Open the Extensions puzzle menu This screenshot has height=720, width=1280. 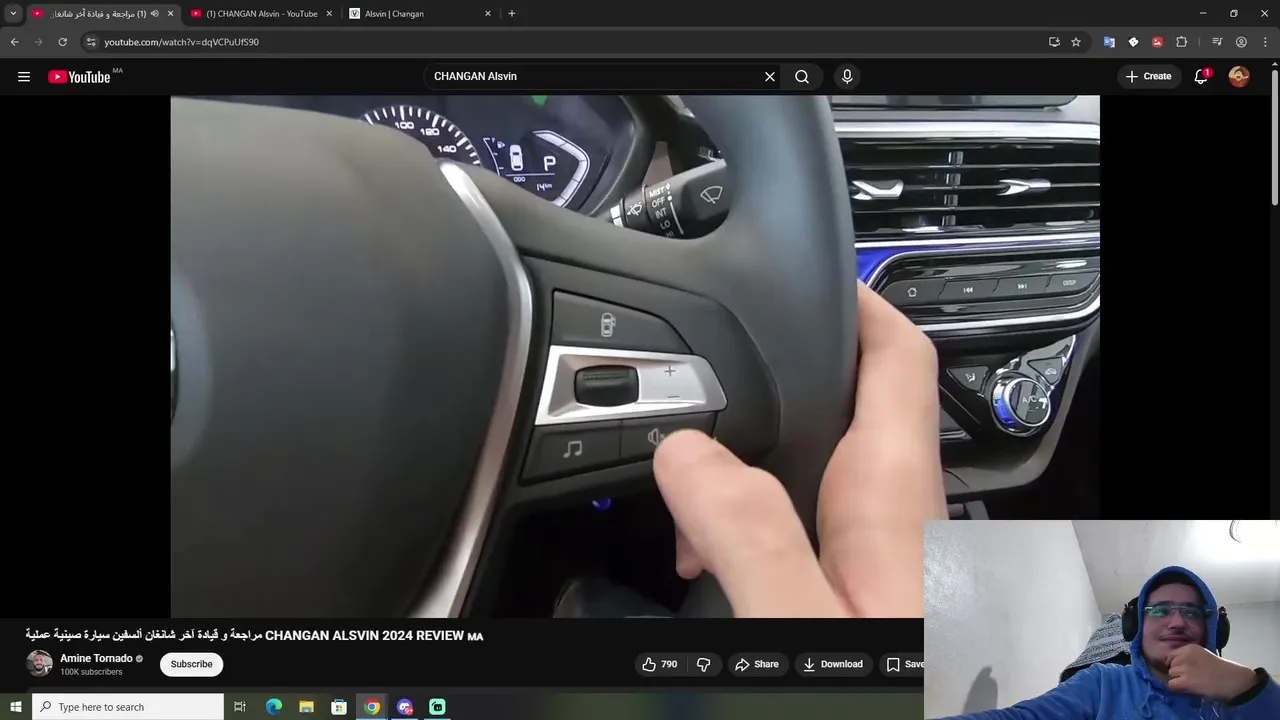[x=1181, y=42]
